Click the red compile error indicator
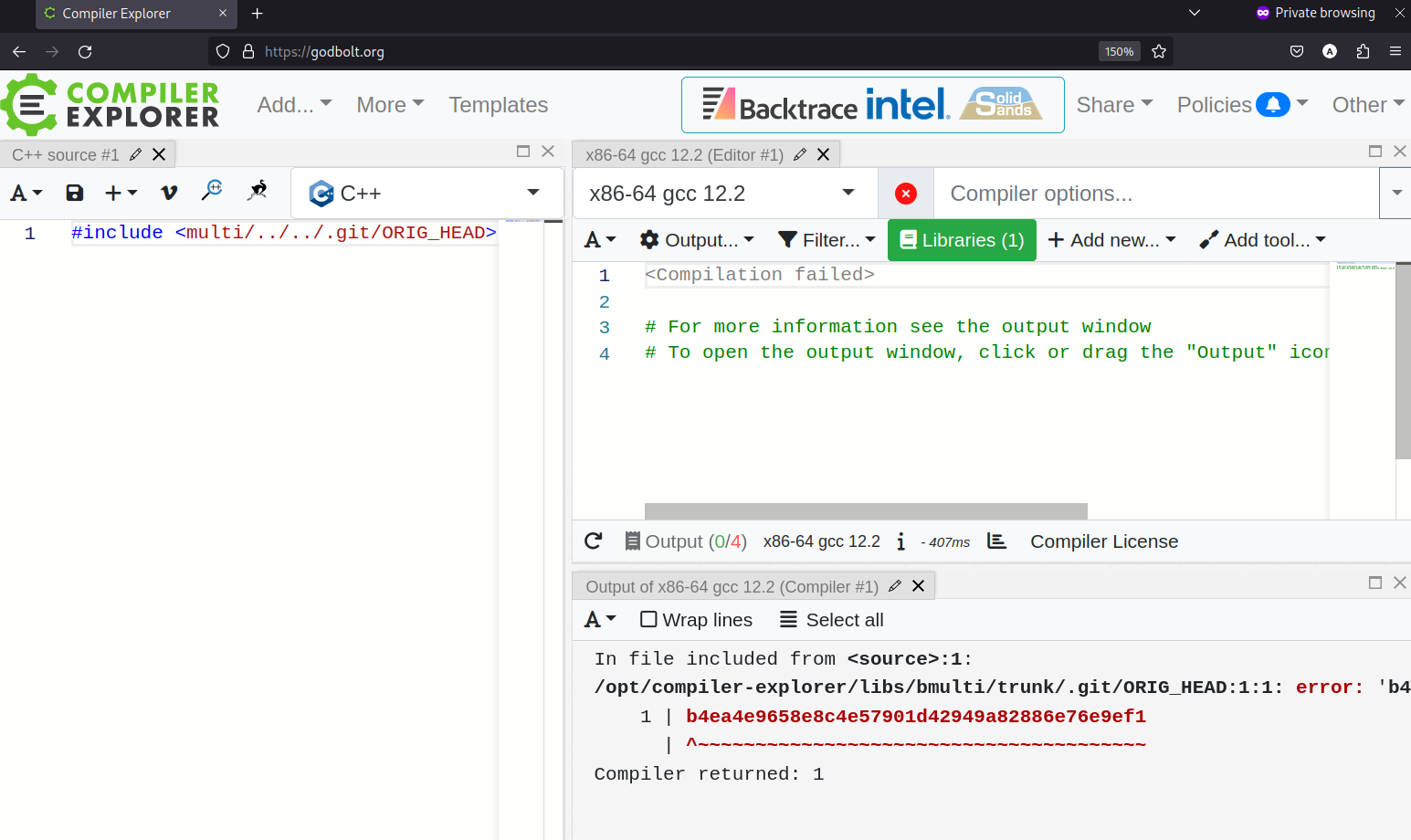The image size is (1411, 840). (x=905, y=193)
